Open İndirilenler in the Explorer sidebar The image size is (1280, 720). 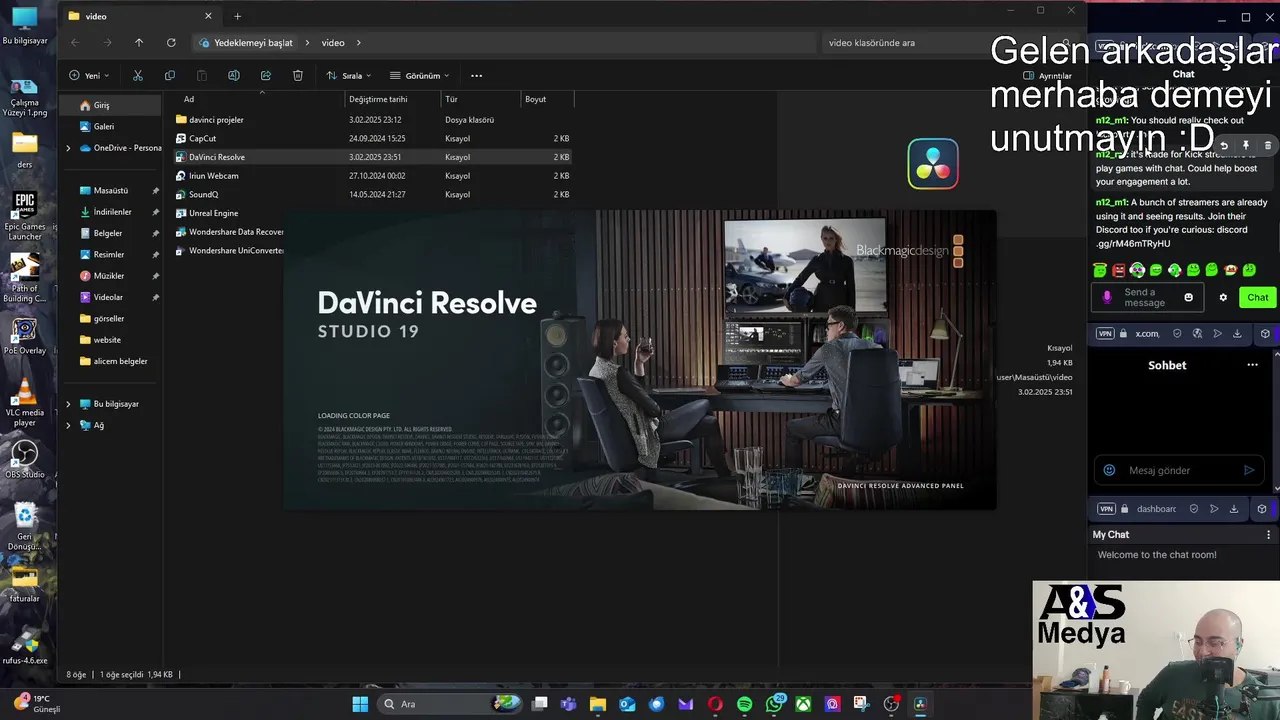tap(110, 212)
